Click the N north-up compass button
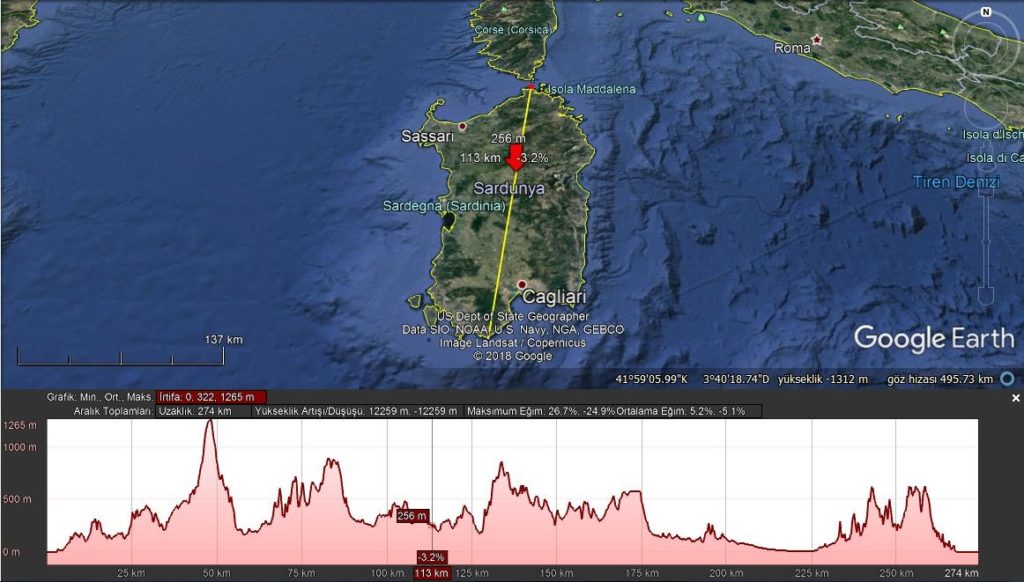This screenshot has height=582, width=1024. tap(986, 13)
